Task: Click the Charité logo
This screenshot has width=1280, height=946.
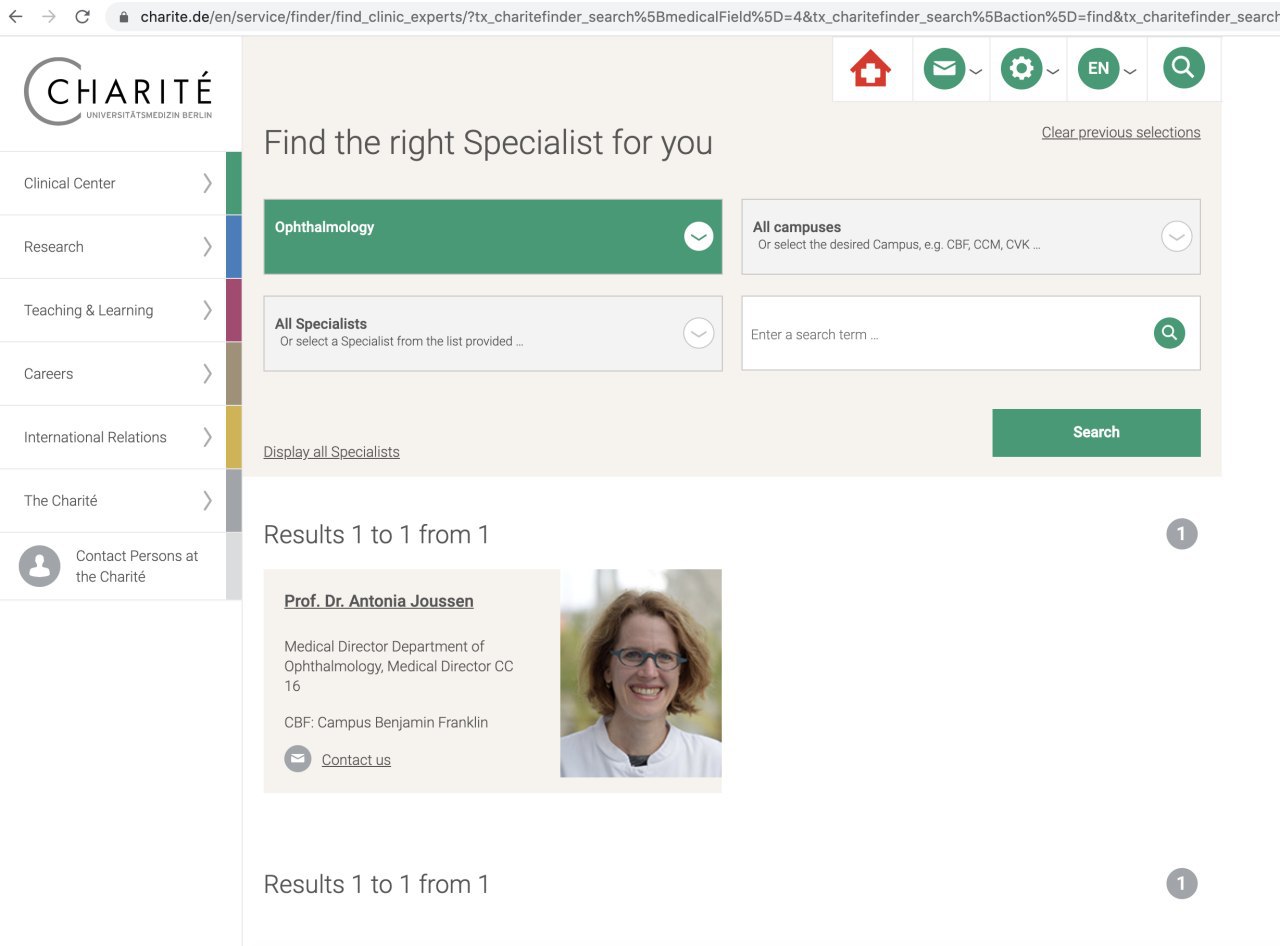Action: click(119, 91)
